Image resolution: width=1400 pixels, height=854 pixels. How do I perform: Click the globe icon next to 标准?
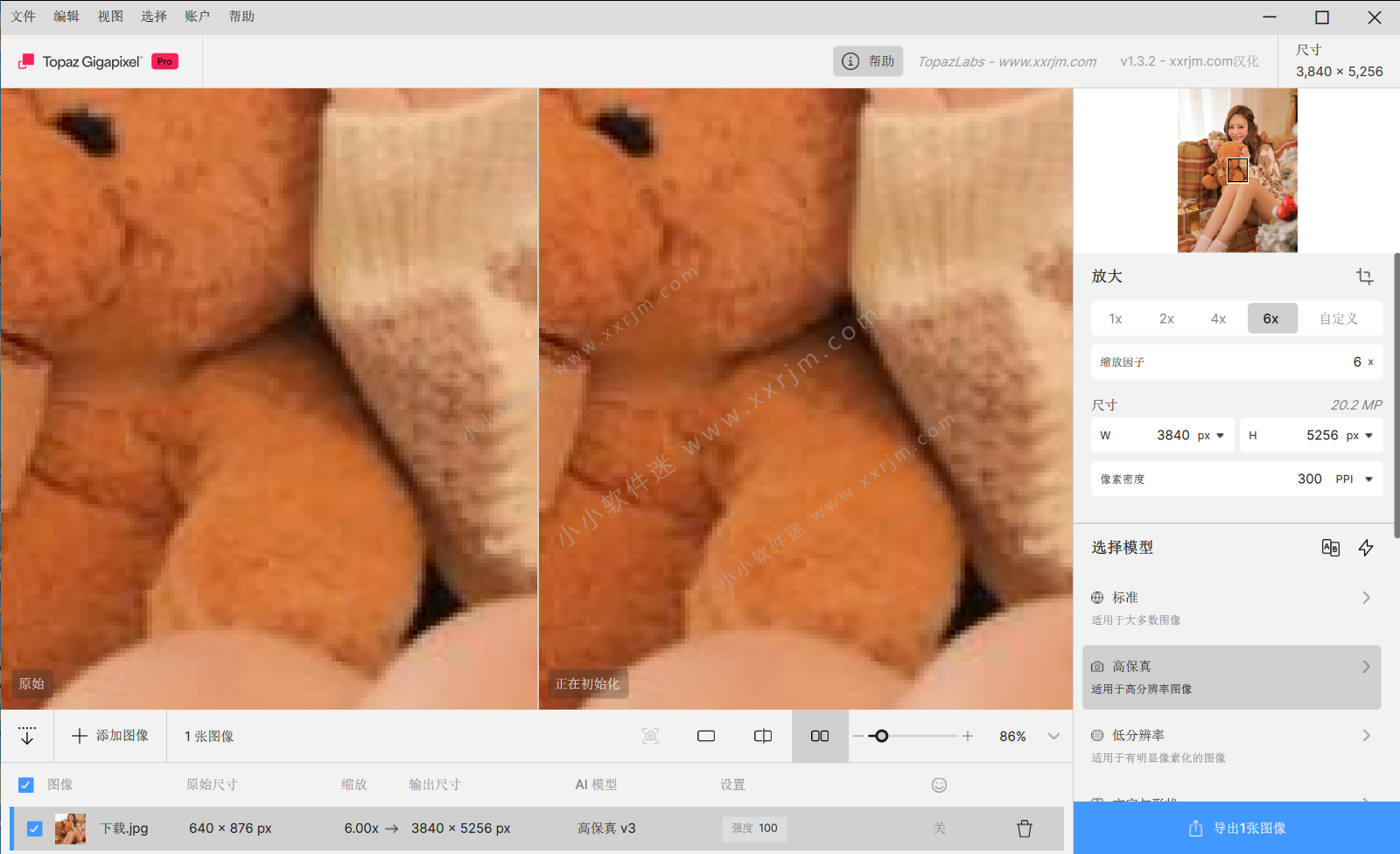(x=1097, y=598)
